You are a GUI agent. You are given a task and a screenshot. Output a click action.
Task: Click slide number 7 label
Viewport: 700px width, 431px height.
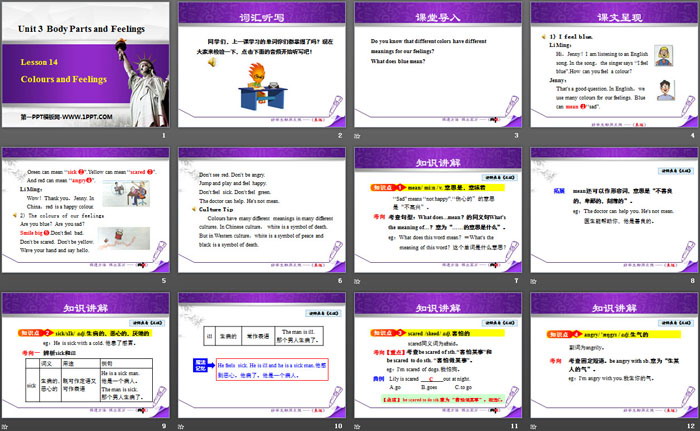tap(517, 280)
